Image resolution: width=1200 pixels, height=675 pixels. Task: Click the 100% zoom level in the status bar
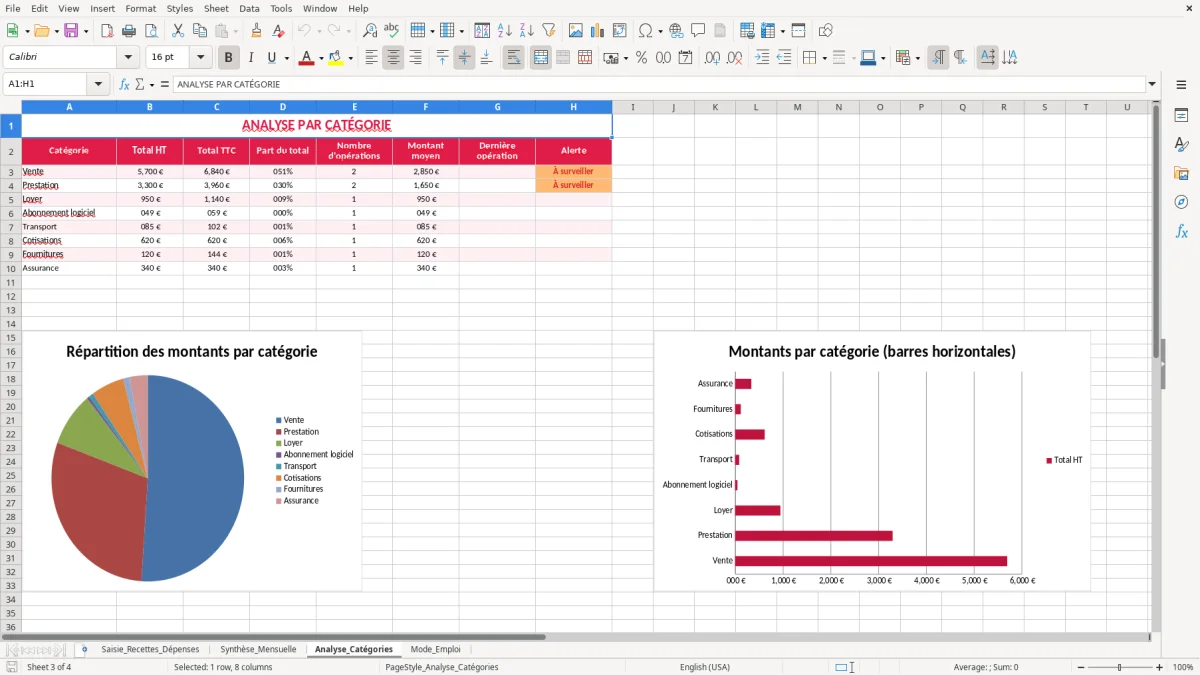[1182, 667]
